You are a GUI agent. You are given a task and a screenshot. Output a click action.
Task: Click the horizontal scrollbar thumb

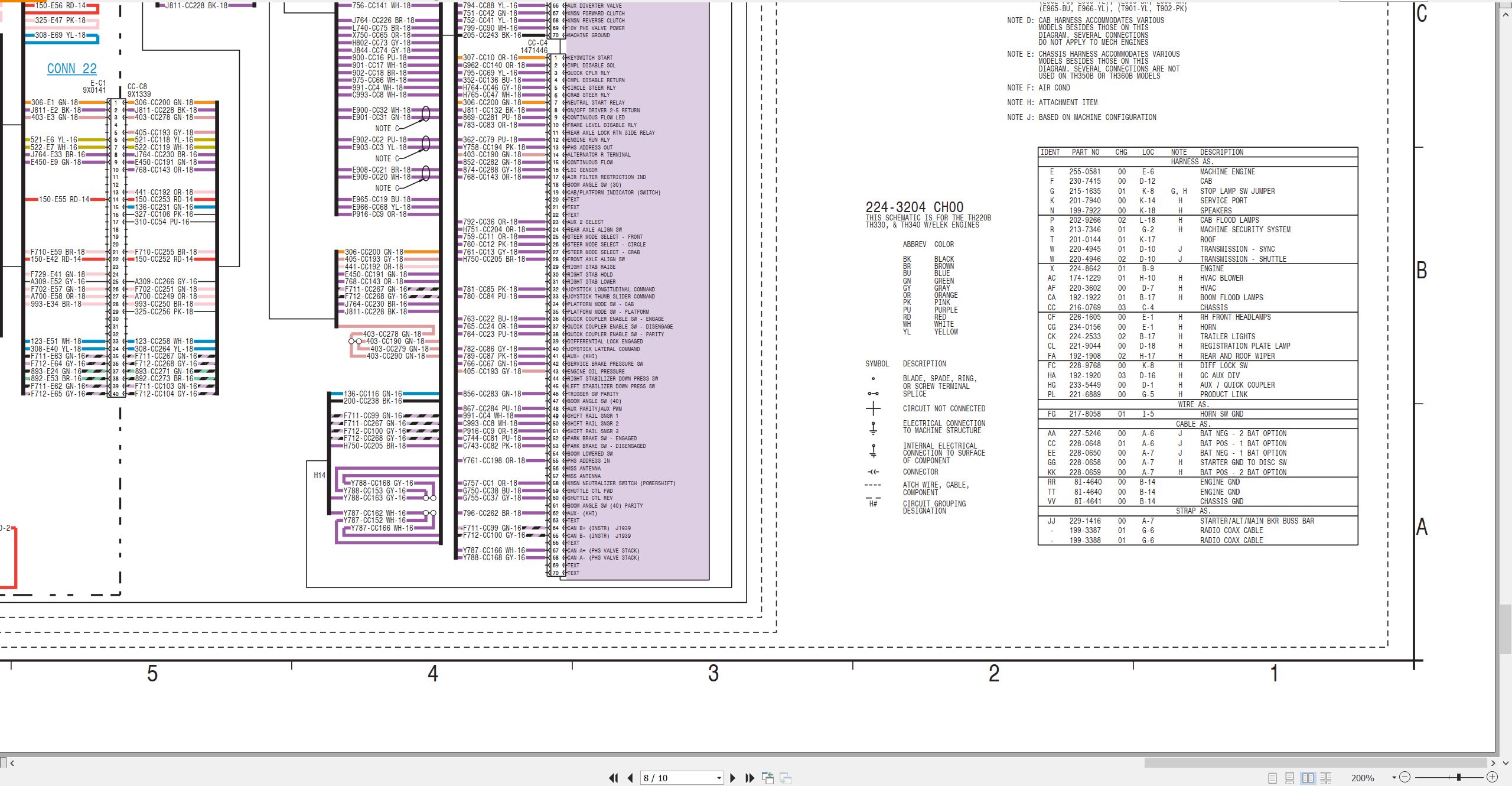(x=1315, y=763)
